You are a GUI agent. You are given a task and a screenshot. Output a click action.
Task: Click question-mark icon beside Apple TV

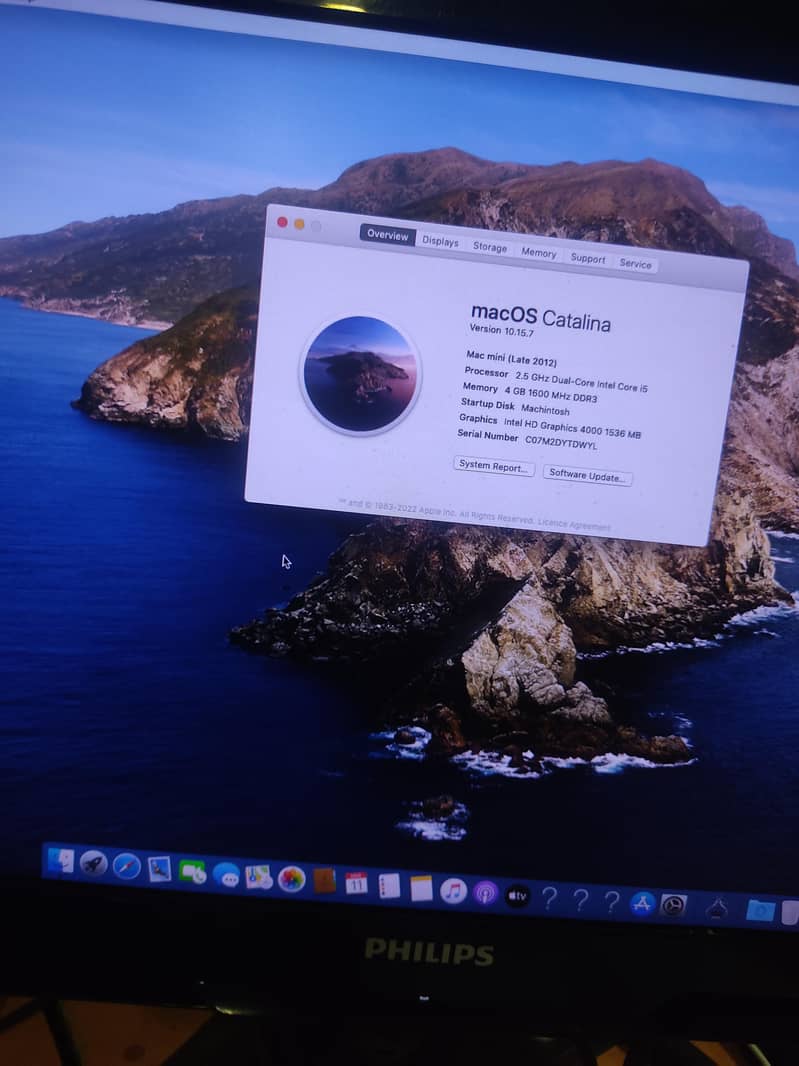point(549,898)
